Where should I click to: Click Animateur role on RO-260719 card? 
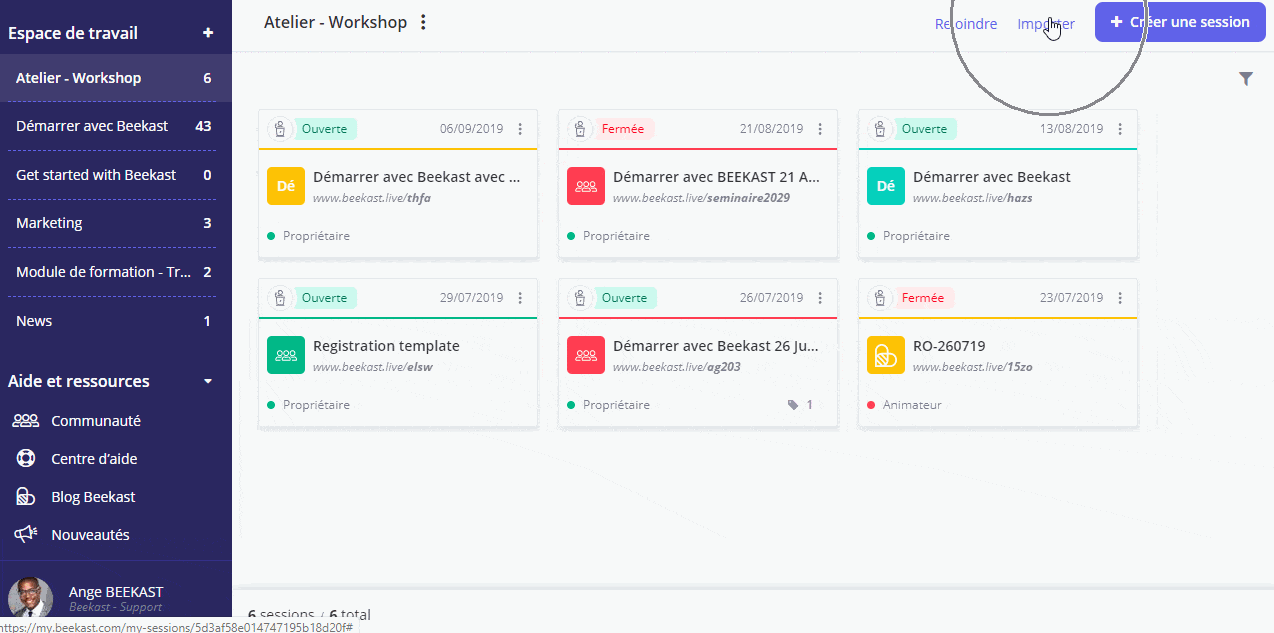pyautogui.click(x=912, y=405)
